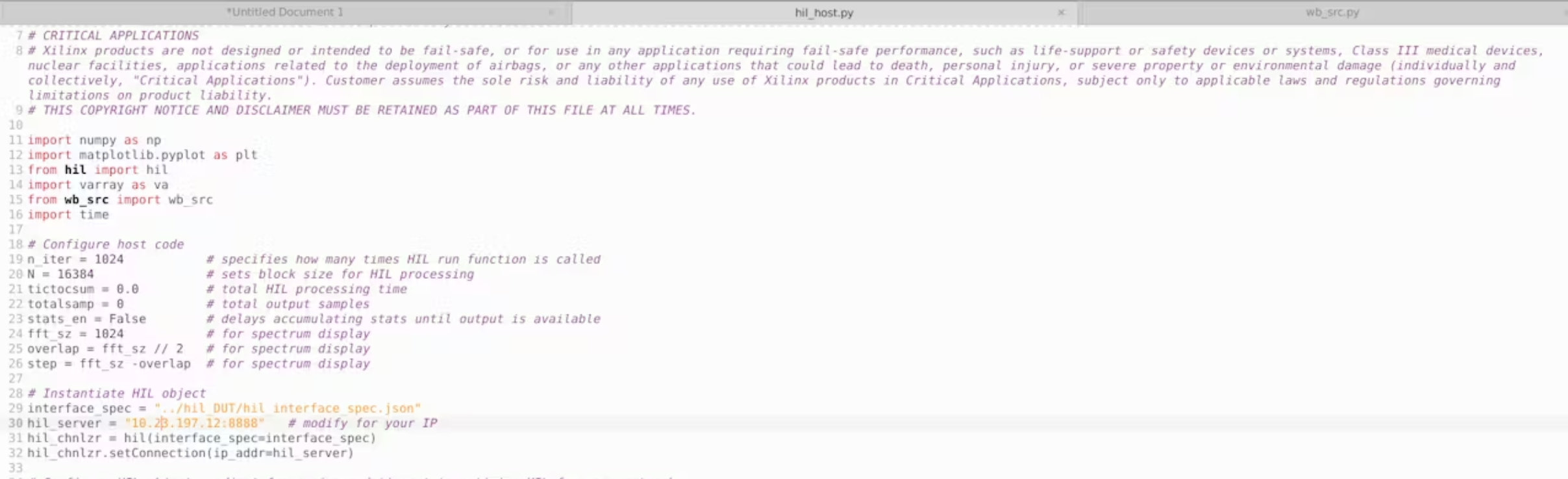
Task: Click '# CRITICAL APPLICATIONS' comment
Action: (x=113, y=36)
